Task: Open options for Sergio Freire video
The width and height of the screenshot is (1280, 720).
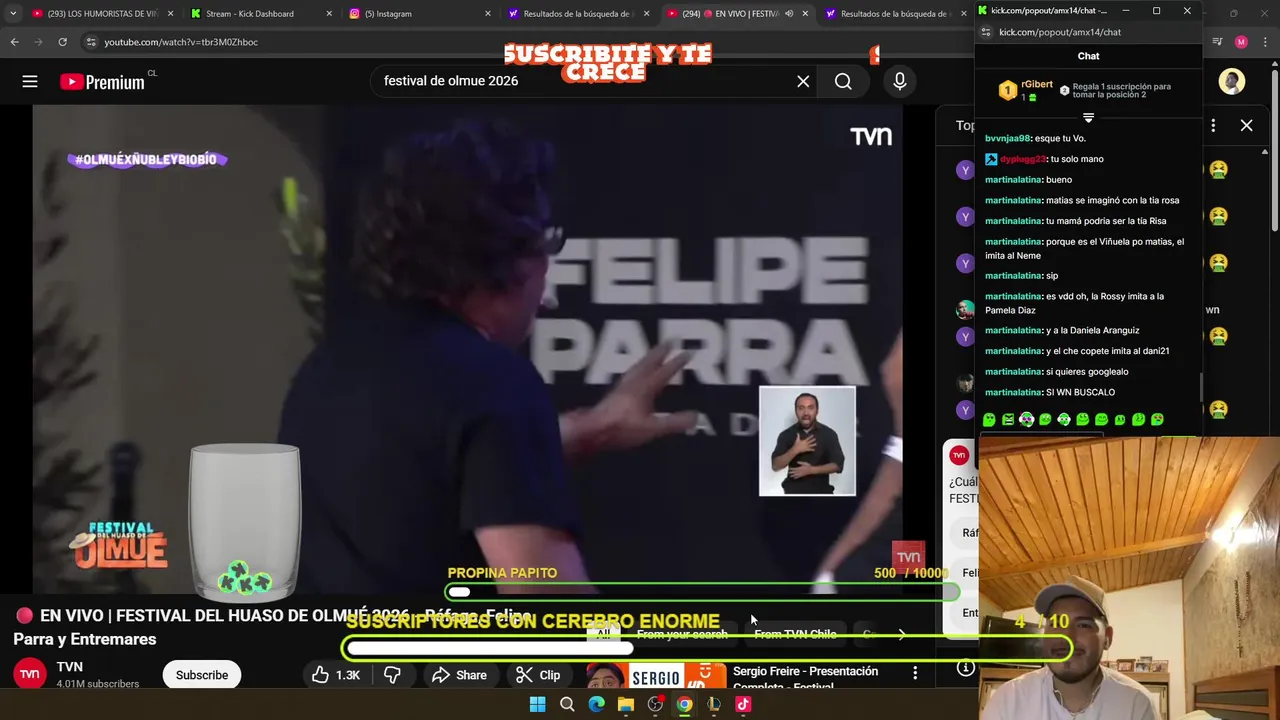Action: [x=915, y=673]
